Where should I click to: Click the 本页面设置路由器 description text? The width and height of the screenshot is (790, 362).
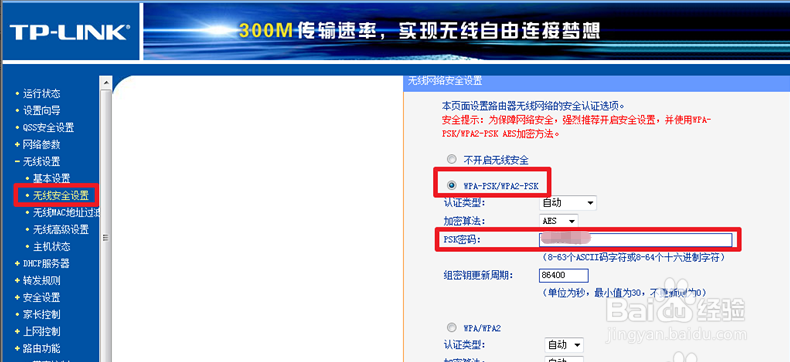tap(533, 107)
